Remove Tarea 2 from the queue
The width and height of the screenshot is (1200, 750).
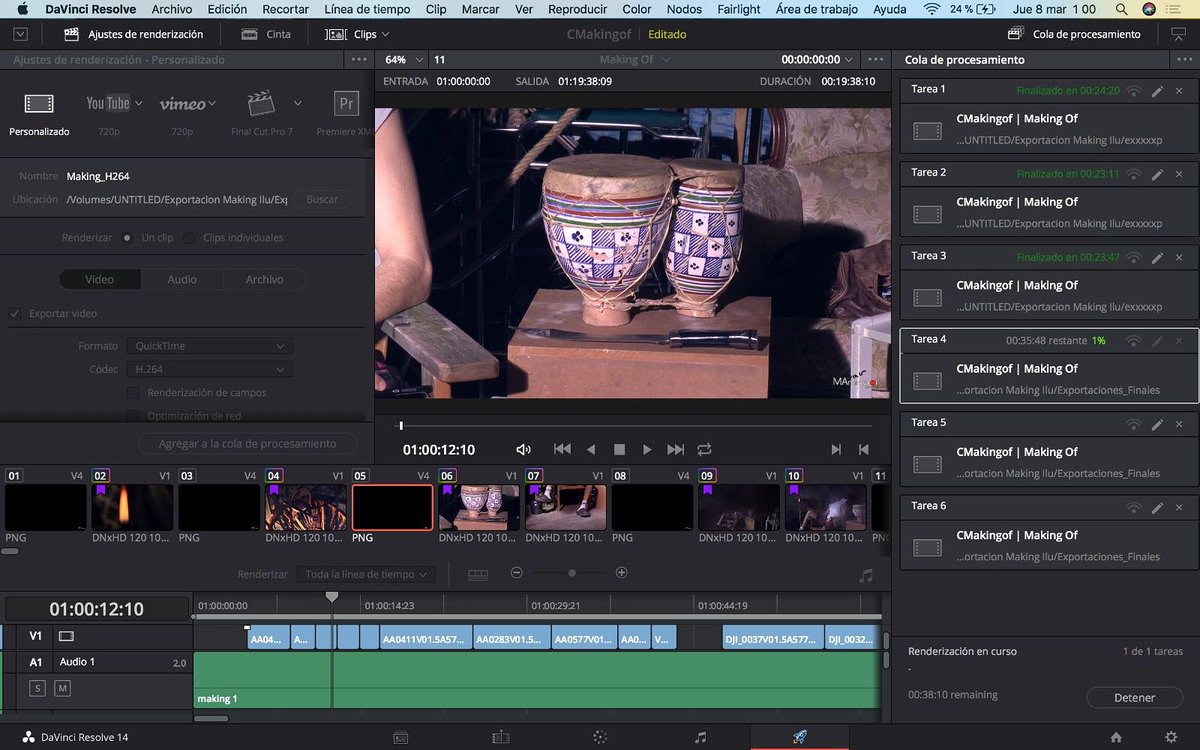tap(1179, 174)
